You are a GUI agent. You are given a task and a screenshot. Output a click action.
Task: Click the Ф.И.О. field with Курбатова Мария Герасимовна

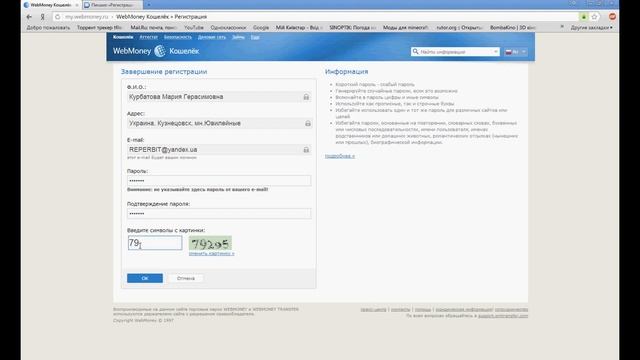point(219,97)
